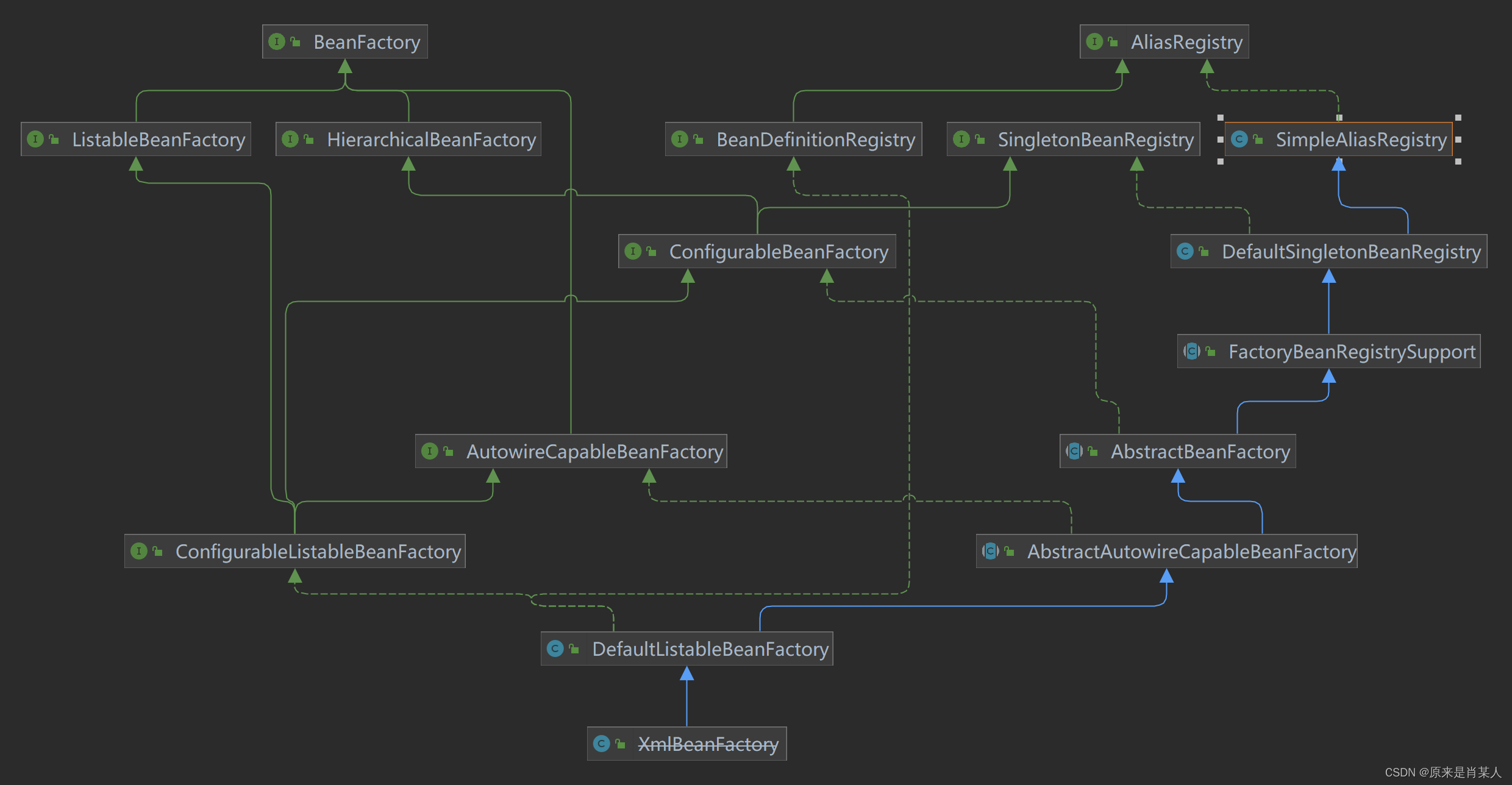This screenshot has height=785, width=1512.
Task: Click the interface icon of AutowireCapableBeanFactory
Action: (430, 452)
